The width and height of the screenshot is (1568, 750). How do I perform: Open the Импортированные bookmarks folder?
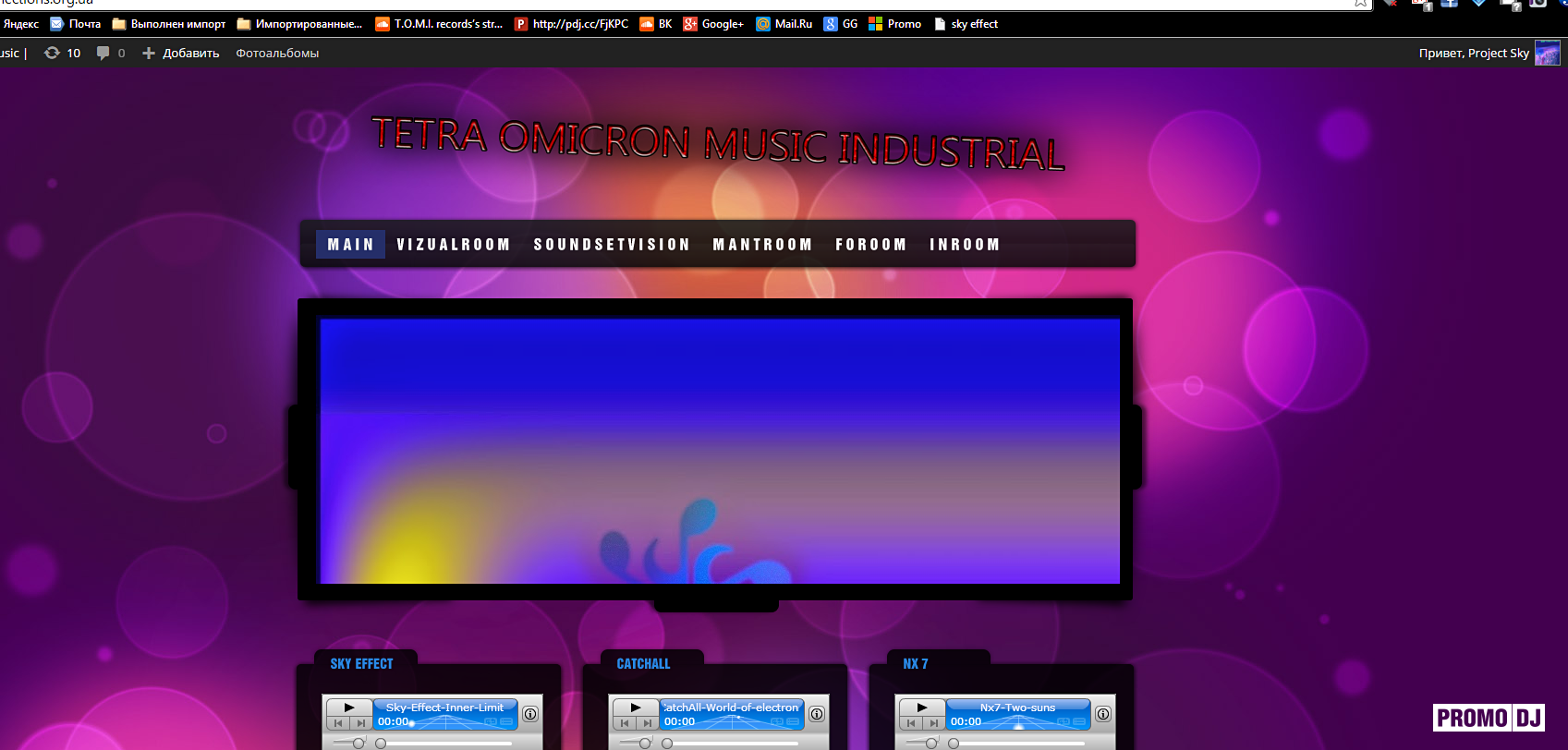tap(299, 24)
